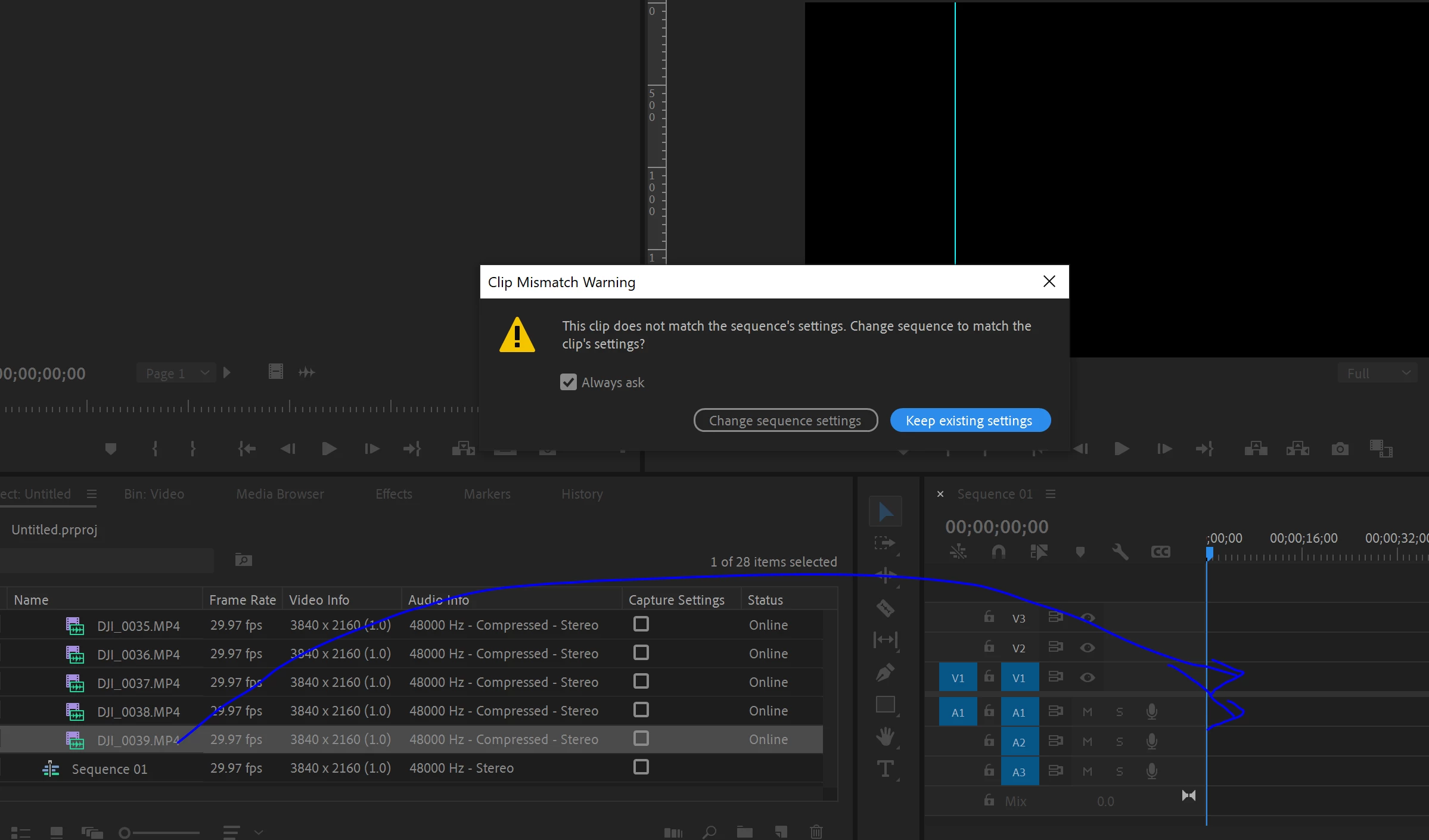The image size is (1429, 840).
Task: Select the Type tool
Action: click(885, 769)
